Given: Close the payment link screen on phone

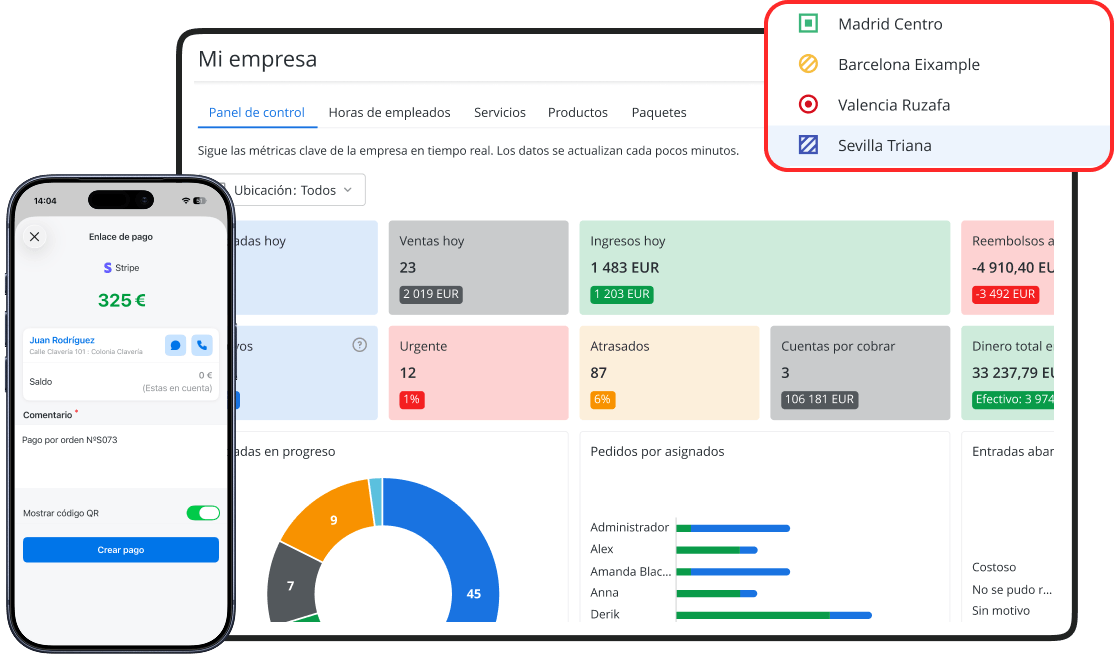Looking at the screenshot, I should 34,237.
